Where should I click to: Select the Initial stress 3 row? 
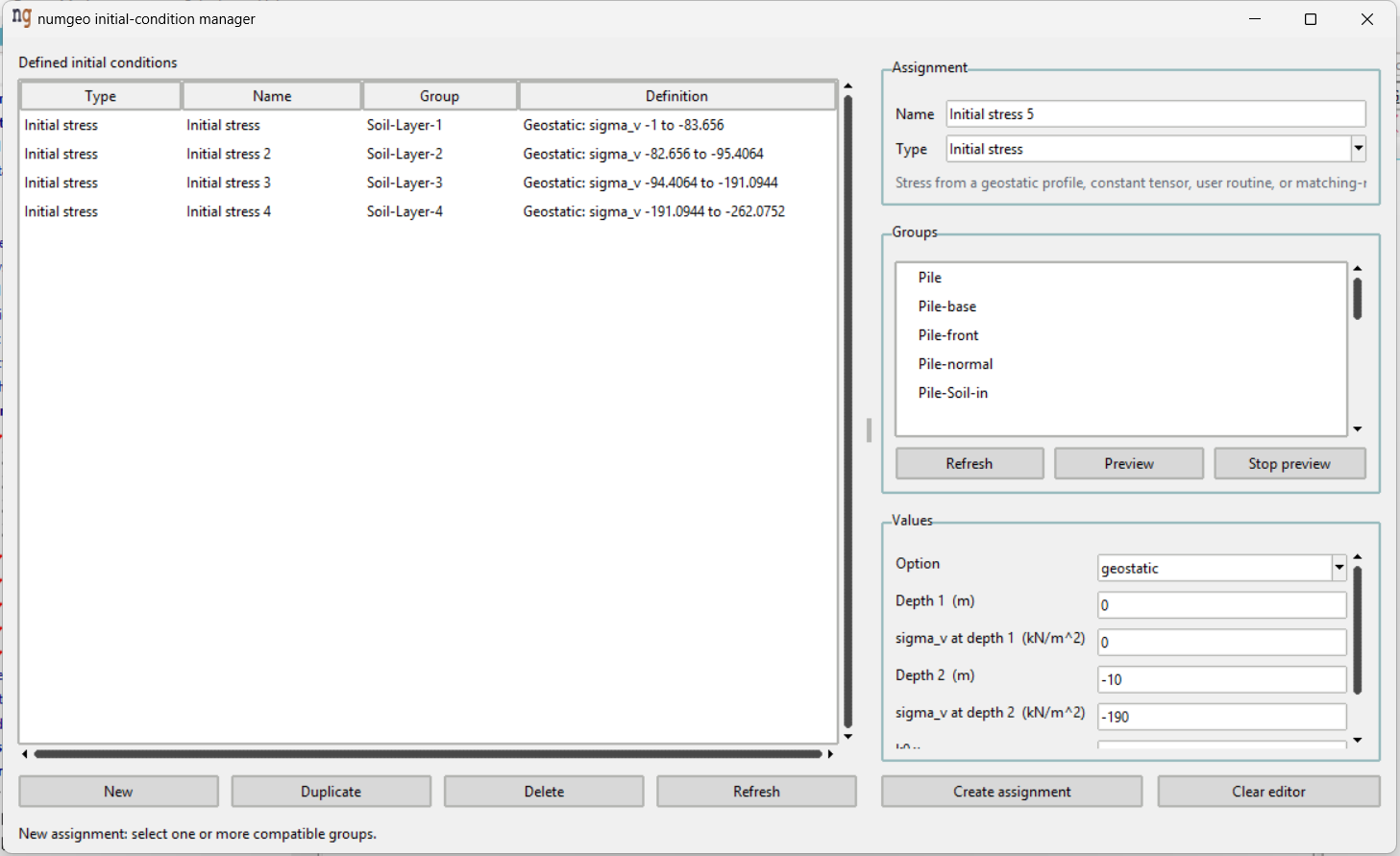click(x=429, y=183)
